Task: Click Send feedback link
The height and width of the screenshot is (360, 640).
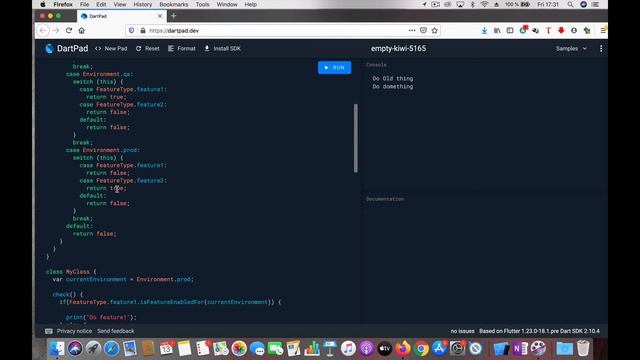Action: point(116,331)
